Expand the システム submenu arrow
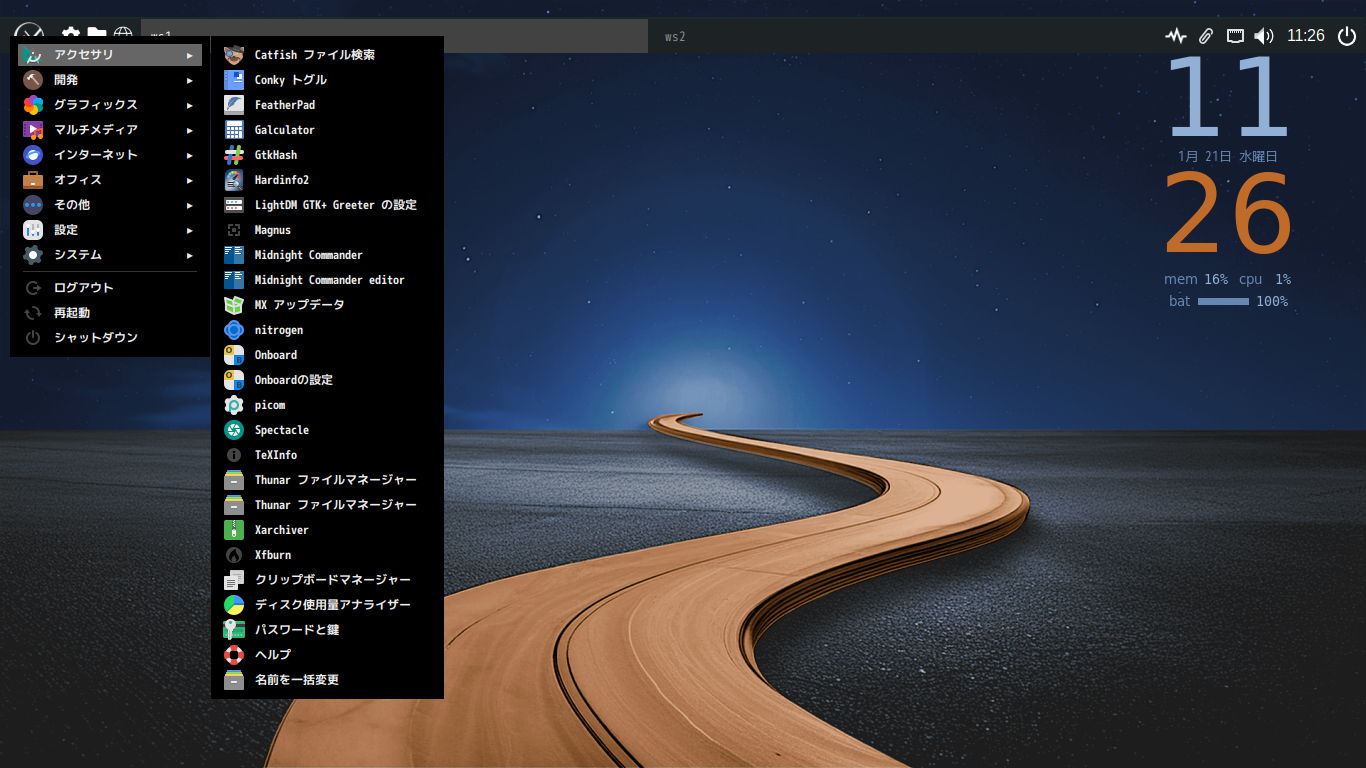 (189, 255)
